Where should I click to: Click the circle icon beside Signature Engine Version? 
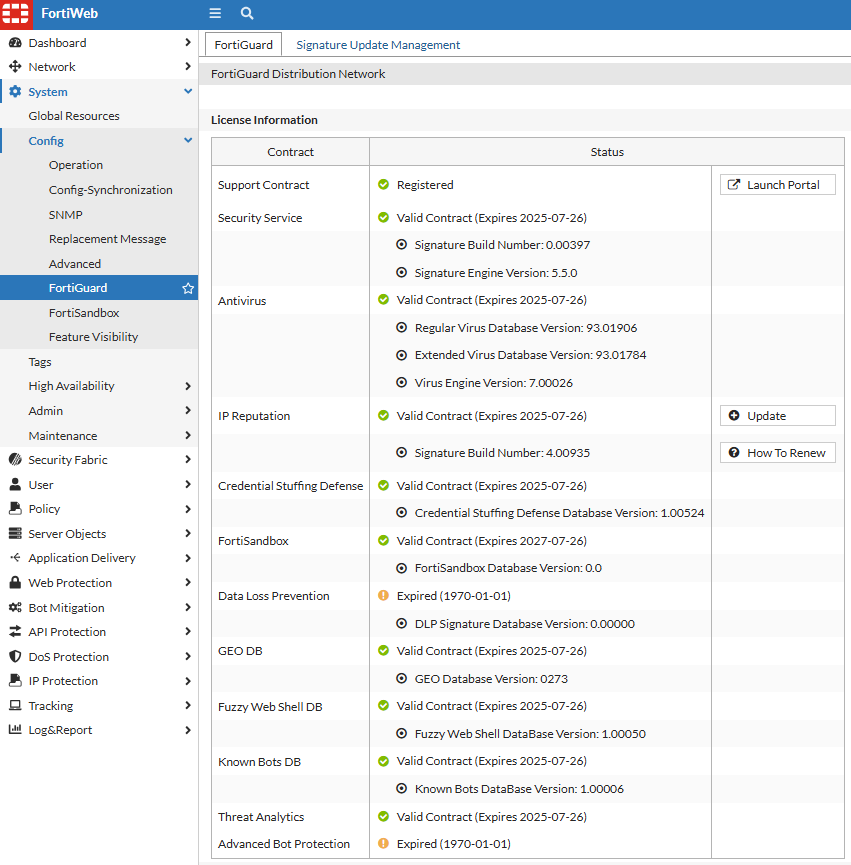402,272
